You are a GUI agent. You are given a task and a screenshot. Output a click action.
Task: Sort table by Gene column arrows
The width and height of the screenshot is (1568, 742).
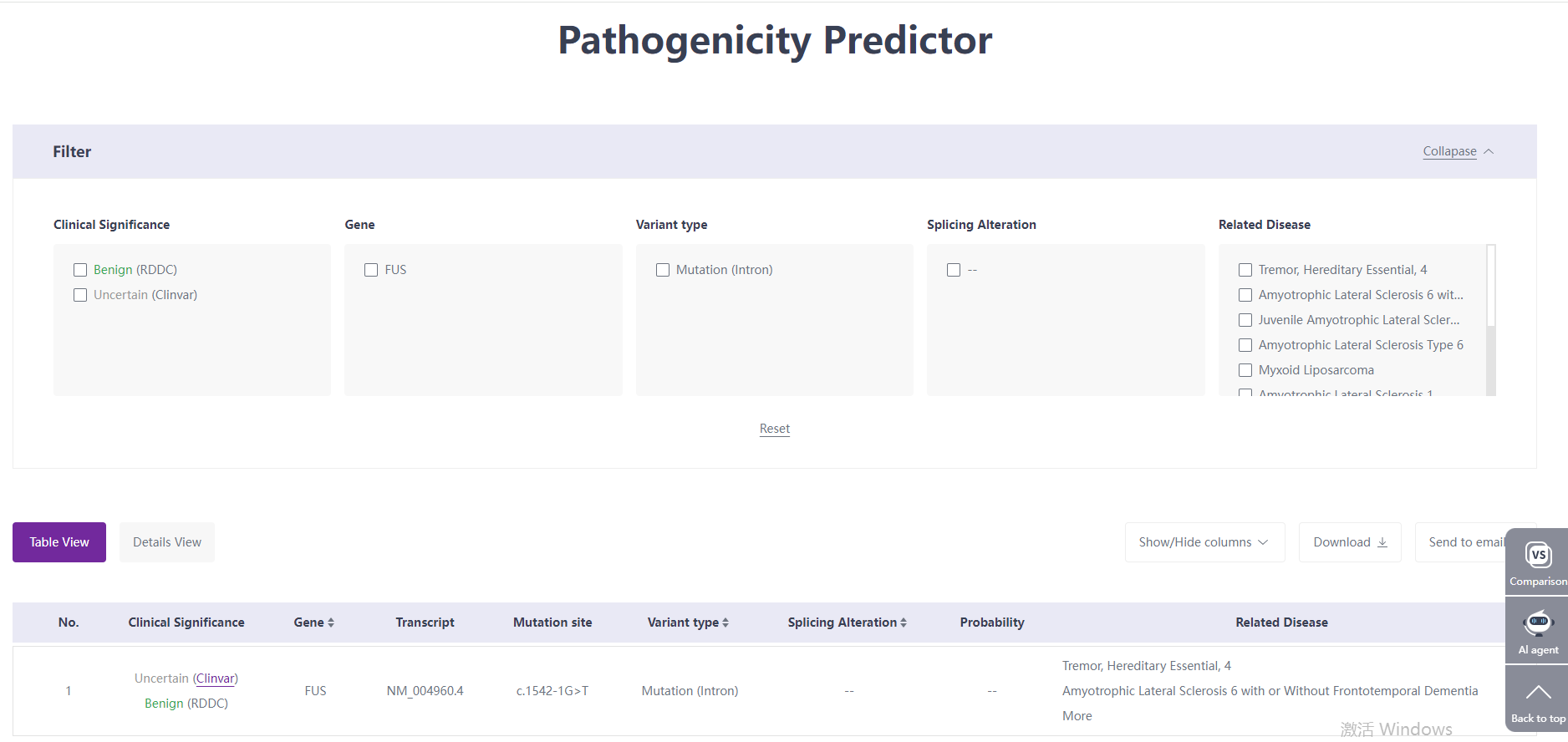pos(331,623)
